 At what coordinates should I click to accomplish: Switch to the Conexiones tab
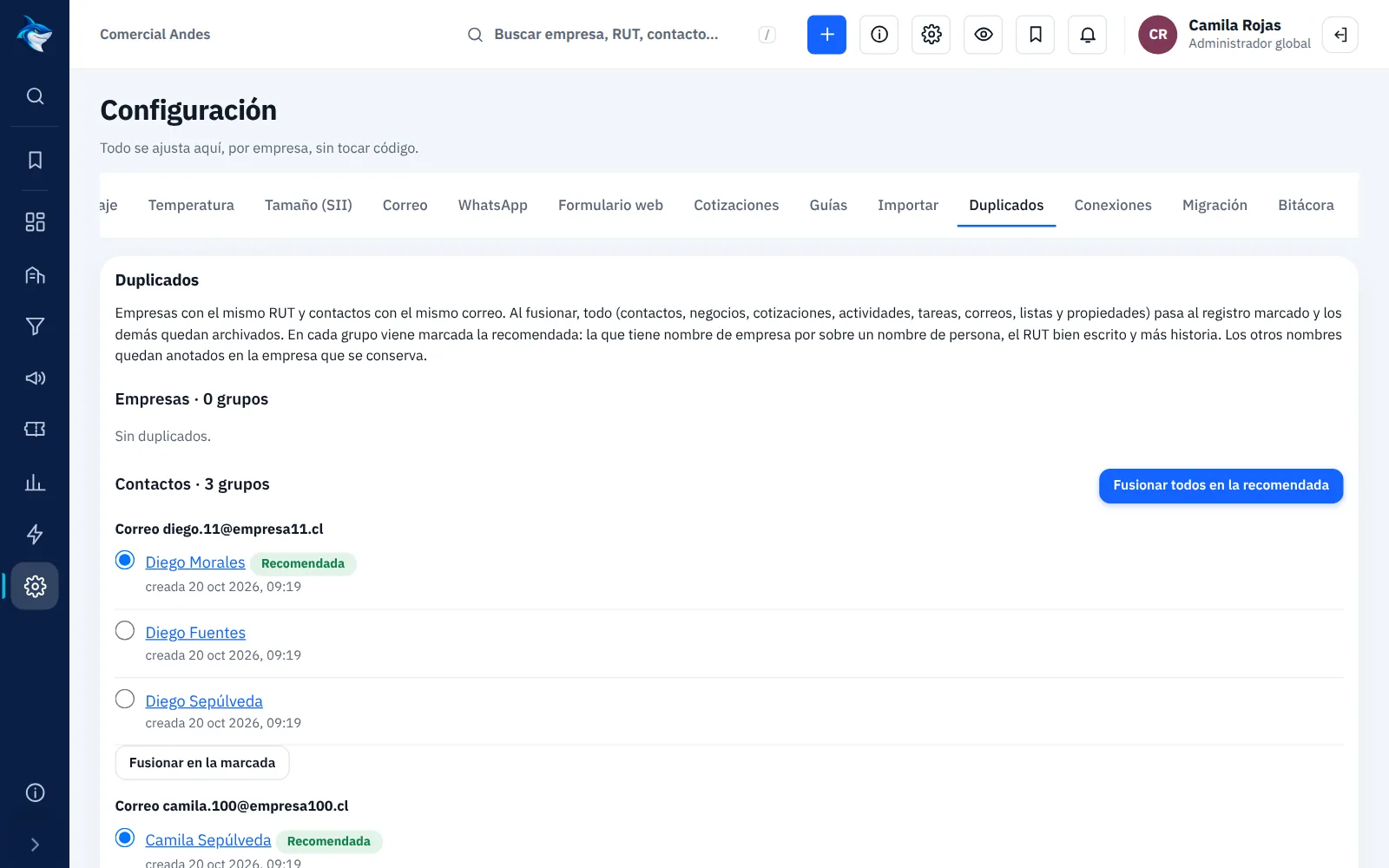(x=1113, y=205)
